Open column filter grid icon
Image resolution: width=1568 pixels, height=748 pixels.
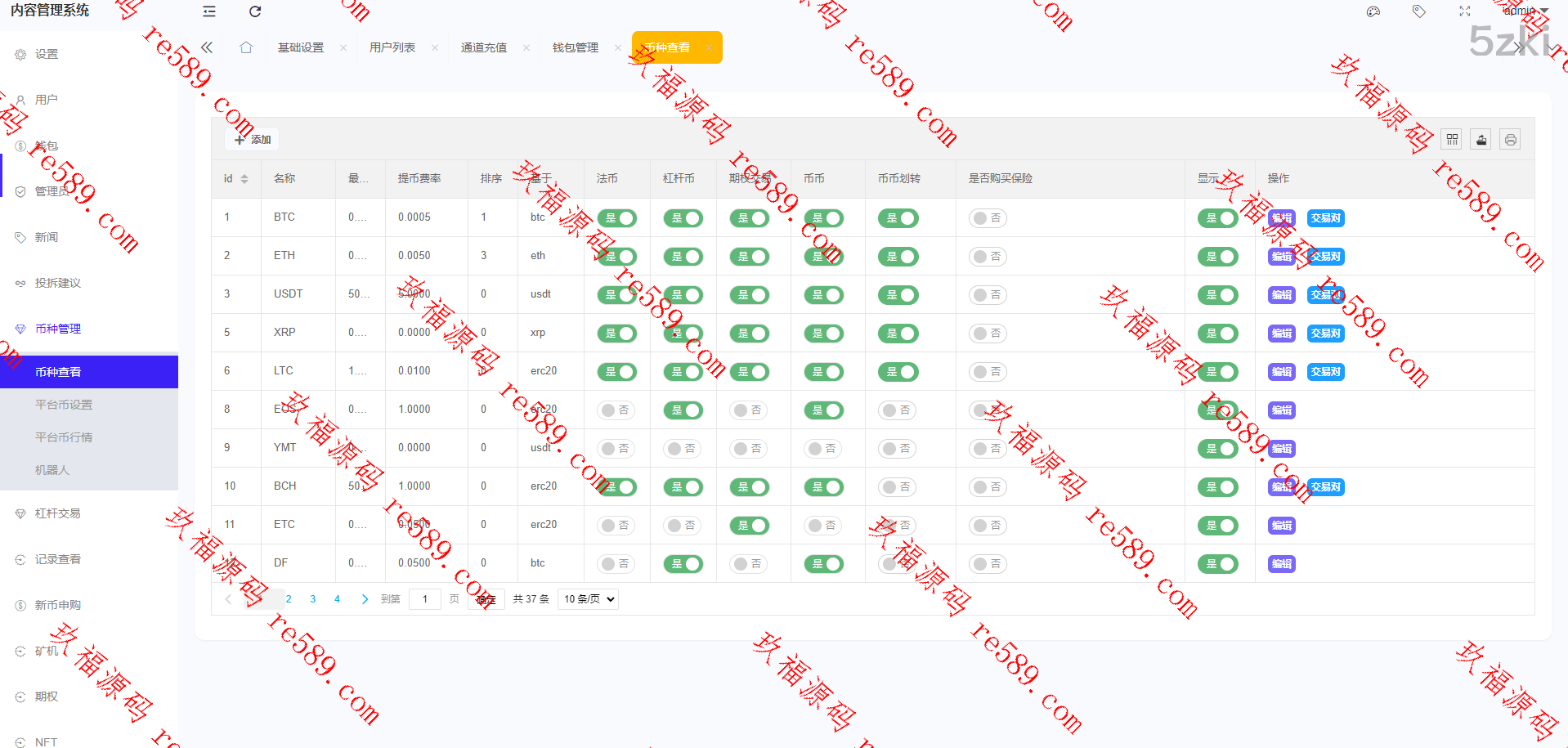coord(1452,140)
